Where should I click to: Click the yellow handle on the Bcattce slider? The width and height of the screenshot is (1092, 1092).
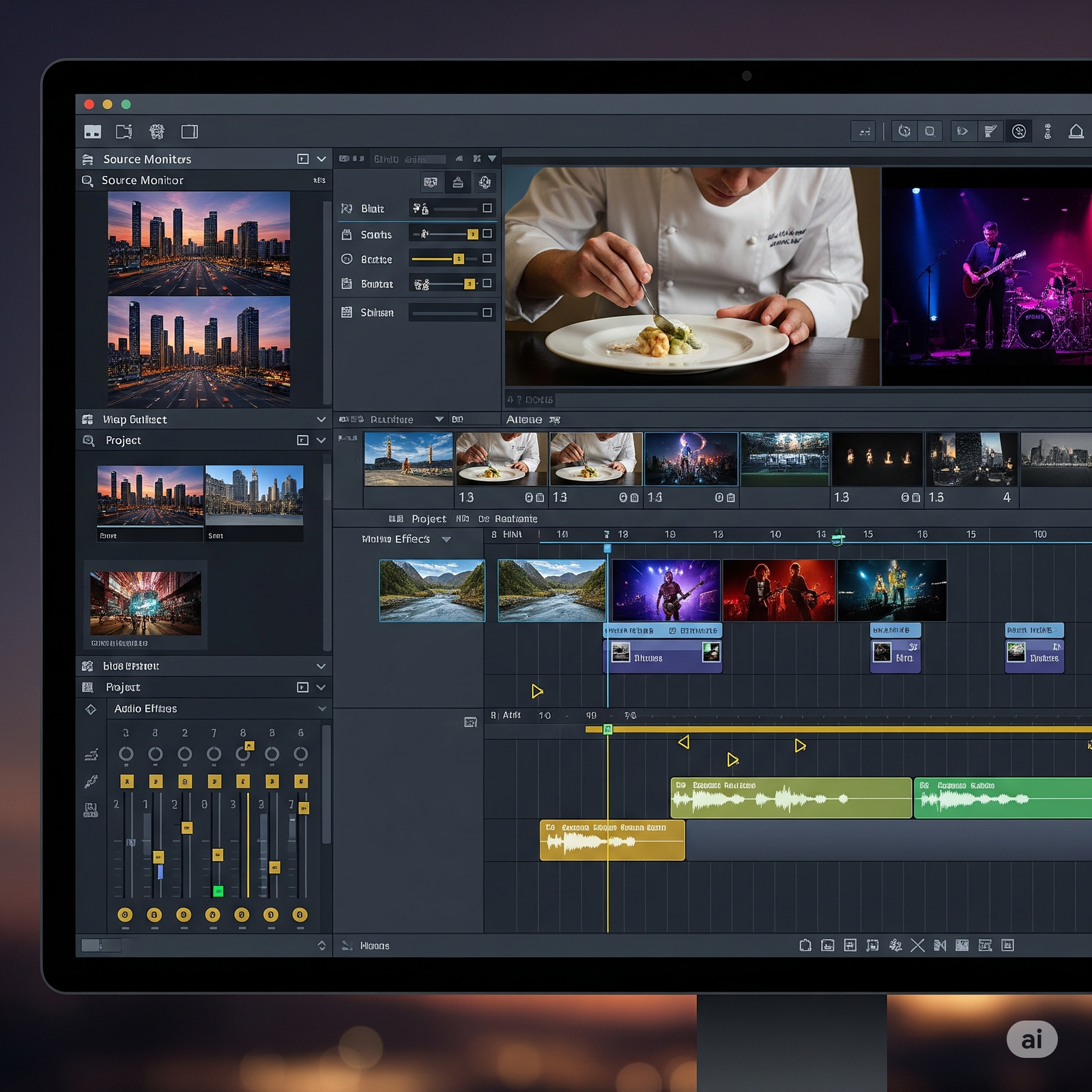(x=459, y=259)
